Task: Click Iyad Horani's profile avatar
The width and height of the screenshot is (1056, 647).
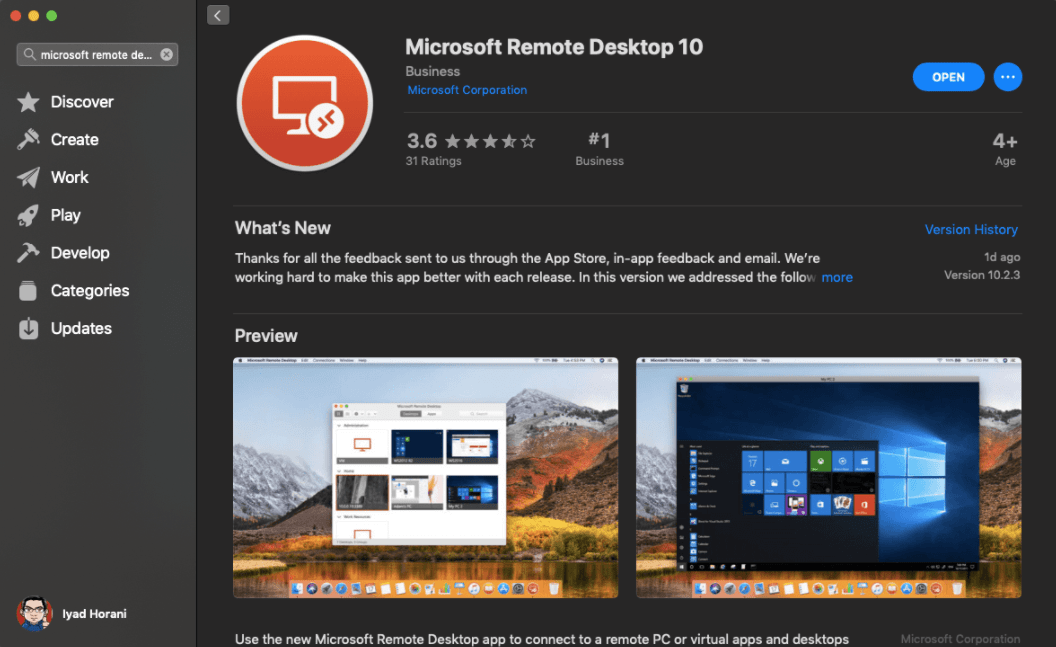Action: (36, 613)
